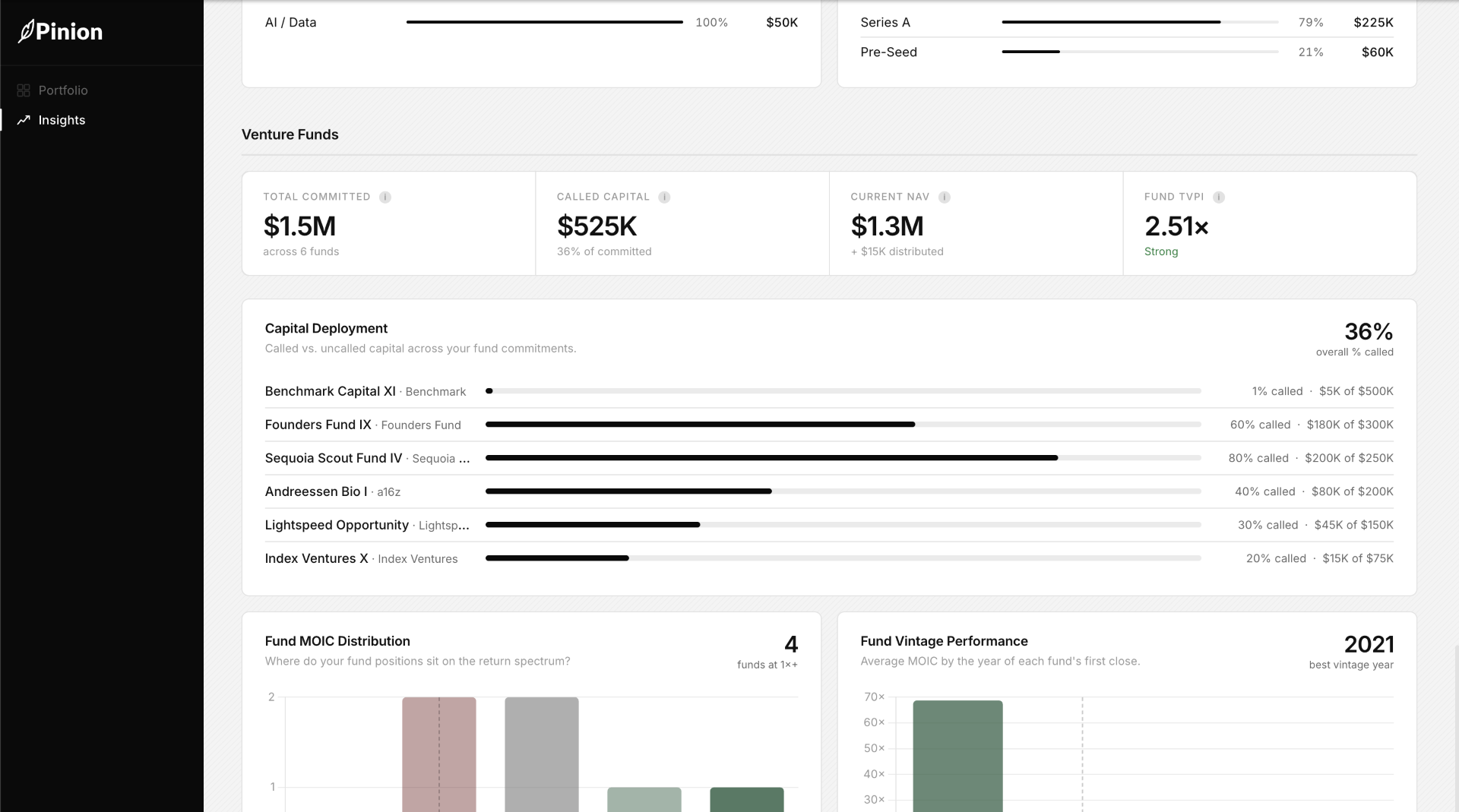Click Andreessen Bio I progress bar

point(843,491)
